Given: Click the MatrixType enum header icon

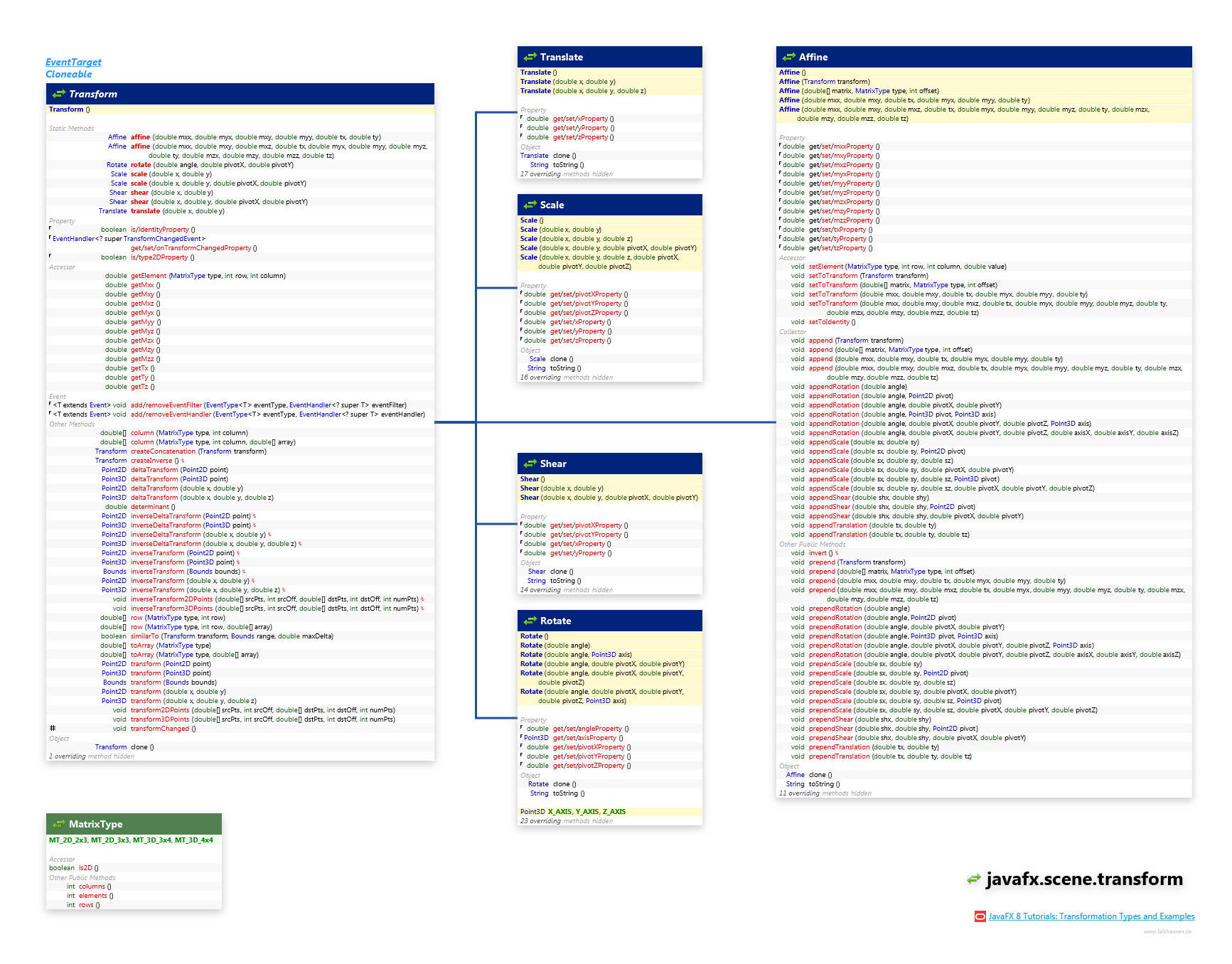Looking at the screenshot, I should tap(58, 824).
